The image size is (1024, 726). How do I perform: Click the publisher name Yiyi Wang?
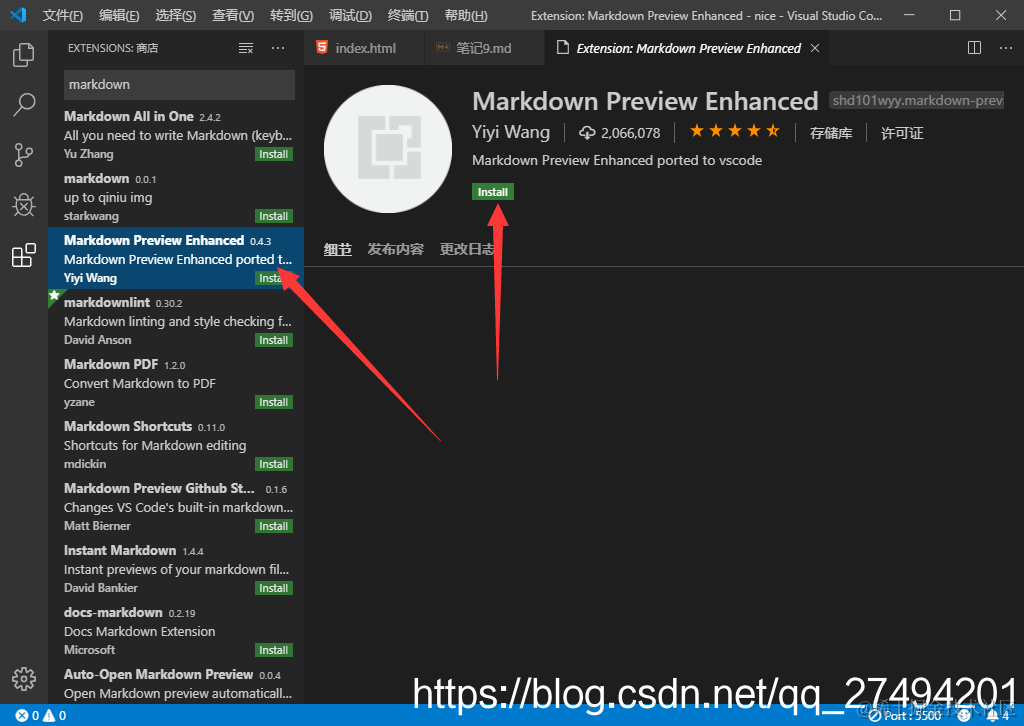click(x=511, y=132)
